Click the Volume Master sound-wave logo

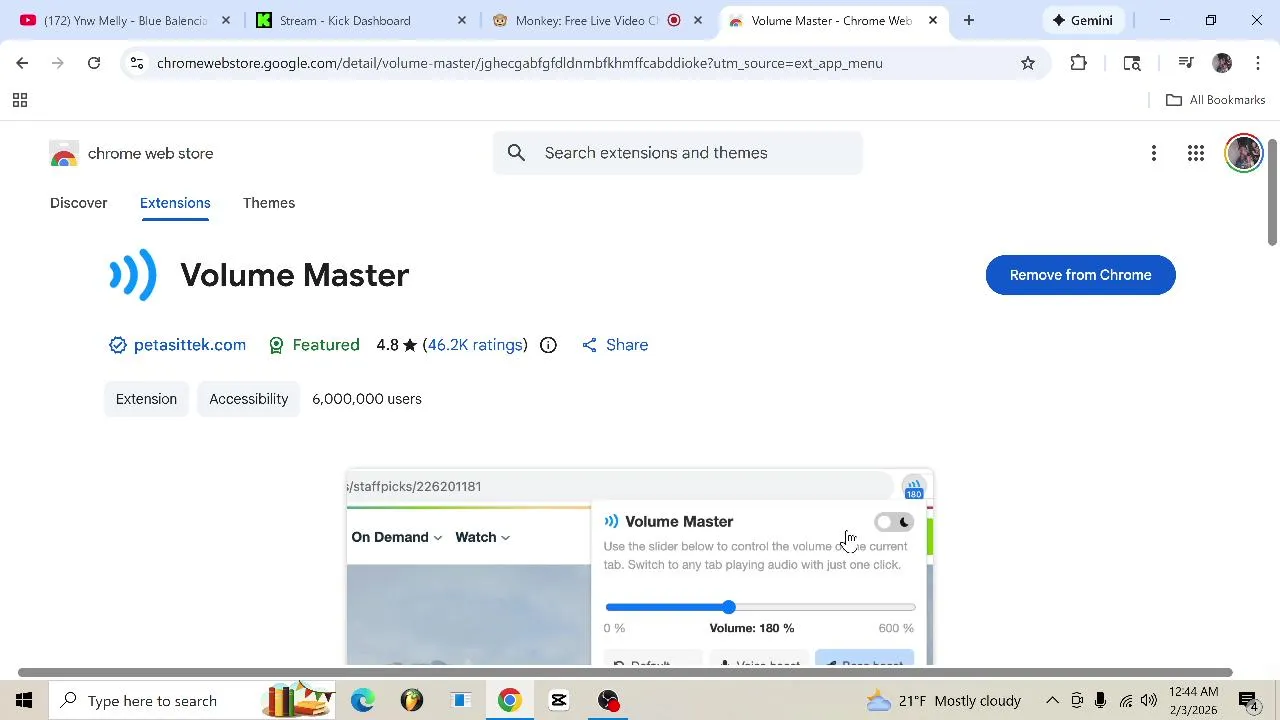[133, 275]
